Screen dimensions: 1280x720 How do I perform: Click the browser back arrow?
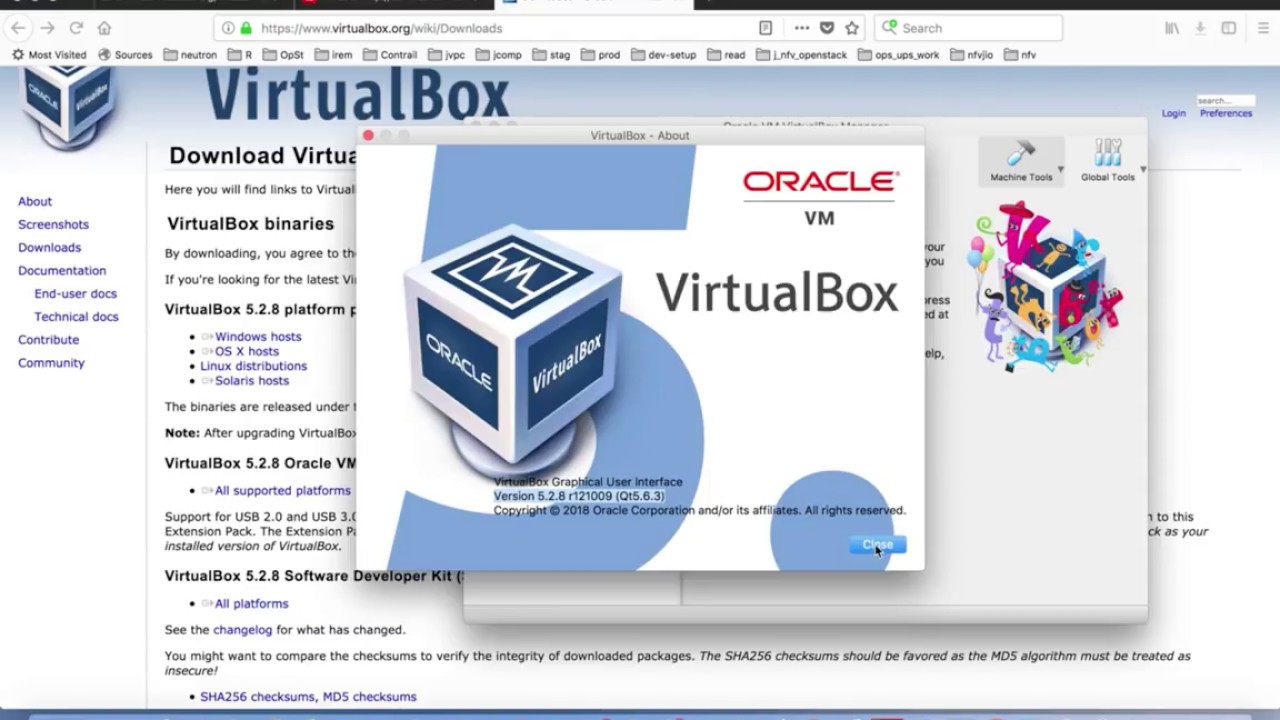click(18, 28)
